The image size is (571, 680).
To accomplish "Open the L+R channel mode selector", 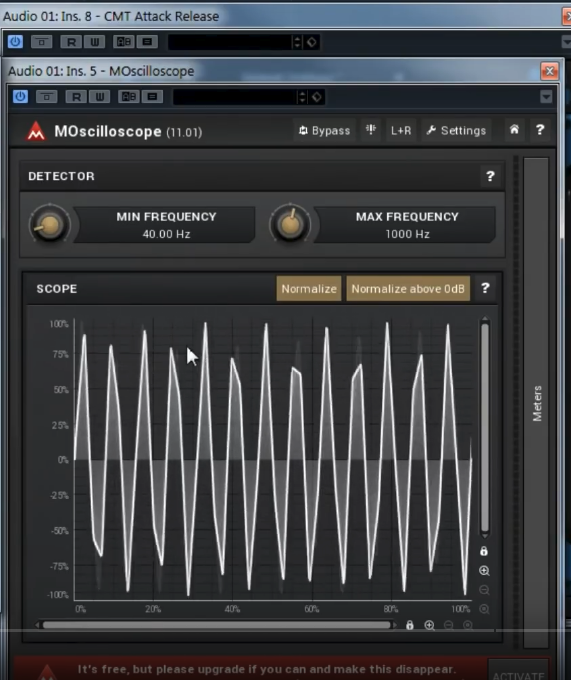I will (x=401, y=131).
